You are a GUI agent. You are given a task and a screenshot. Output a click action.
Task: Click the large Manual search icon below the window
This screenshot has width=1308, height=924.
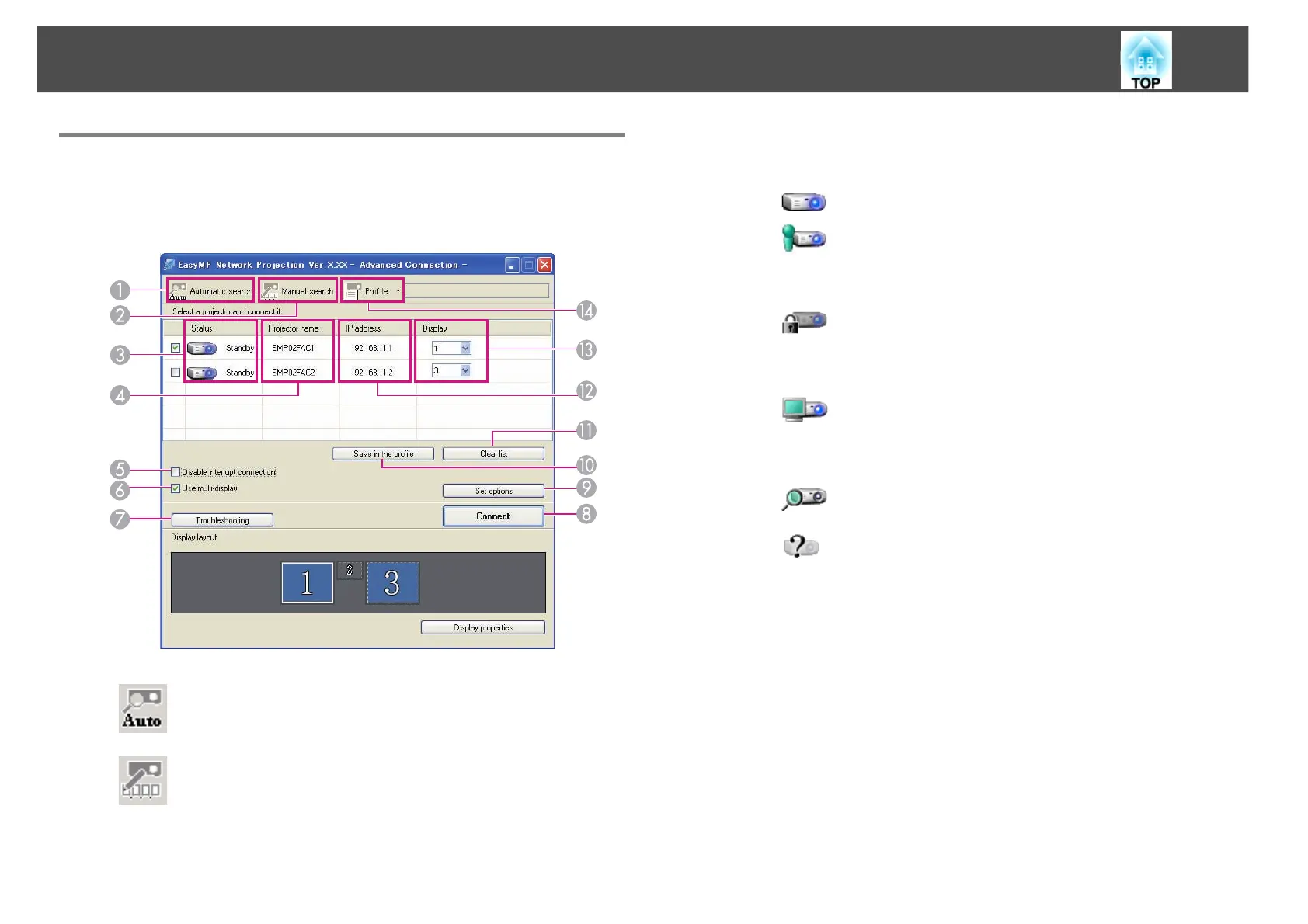pyautogui.click(x=143, y=780)
